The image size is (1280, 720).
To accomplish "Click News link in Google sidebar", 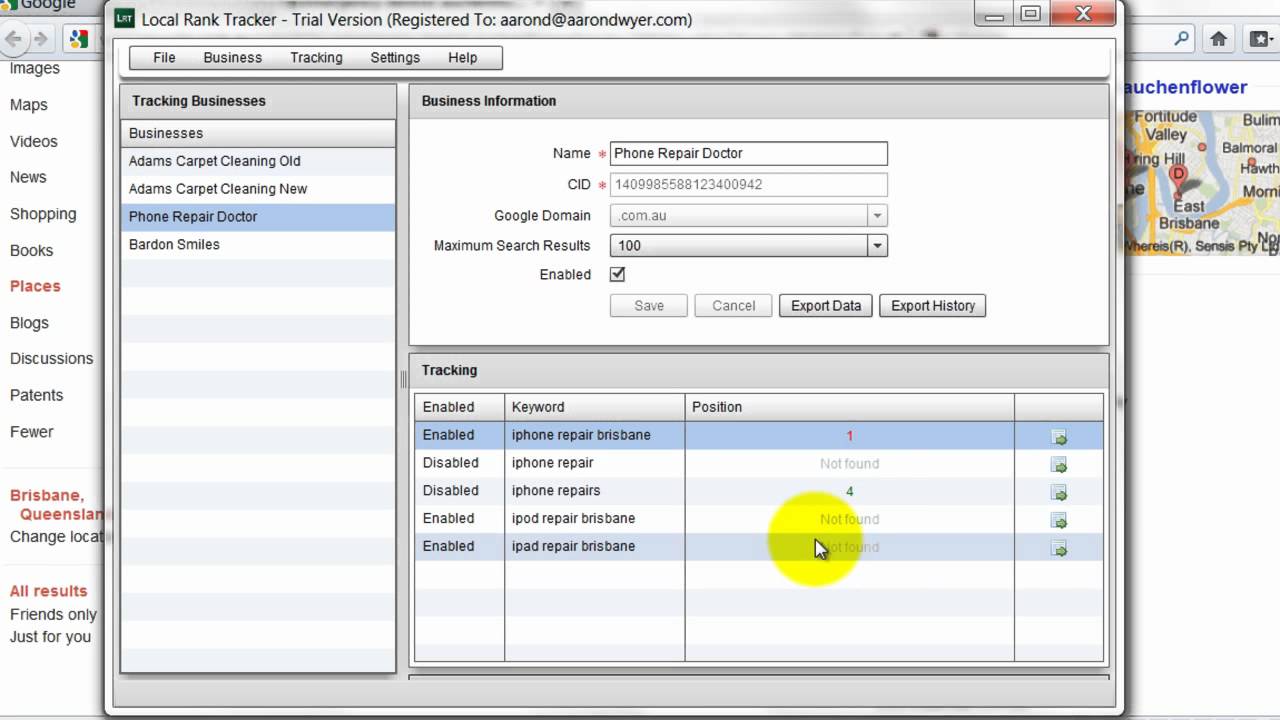I will click(28, 177).
